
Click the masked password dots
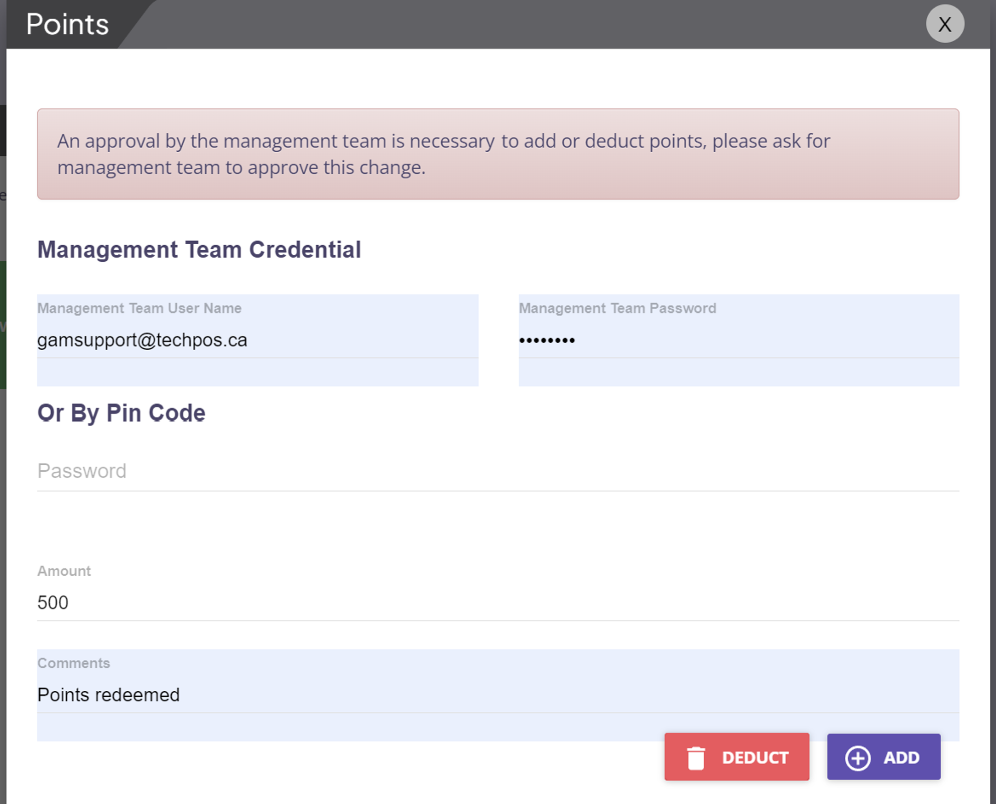click(x=547, y=340)
